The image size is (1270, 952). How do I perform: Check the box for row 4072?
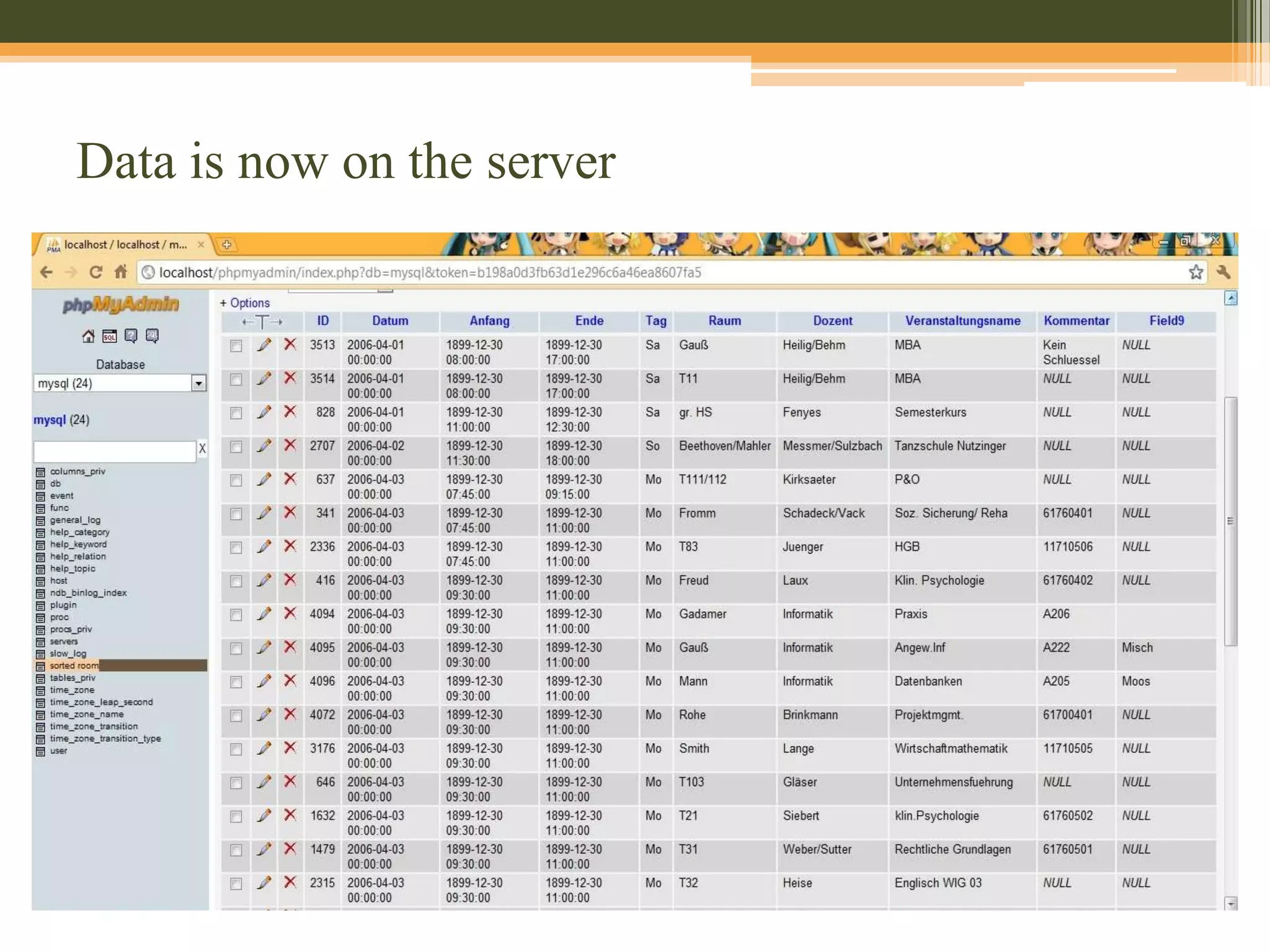click(236, 716)
